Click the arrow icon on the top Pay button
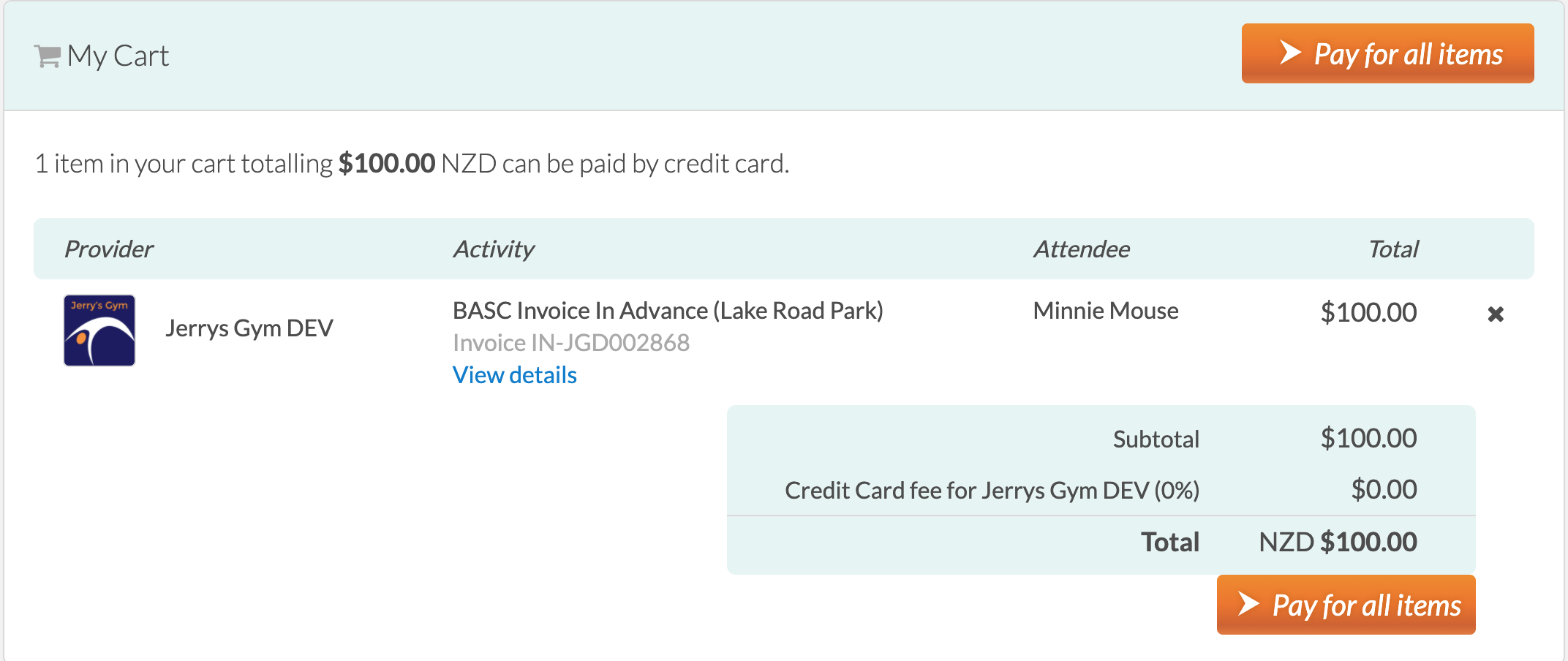 click(1290, 53)
